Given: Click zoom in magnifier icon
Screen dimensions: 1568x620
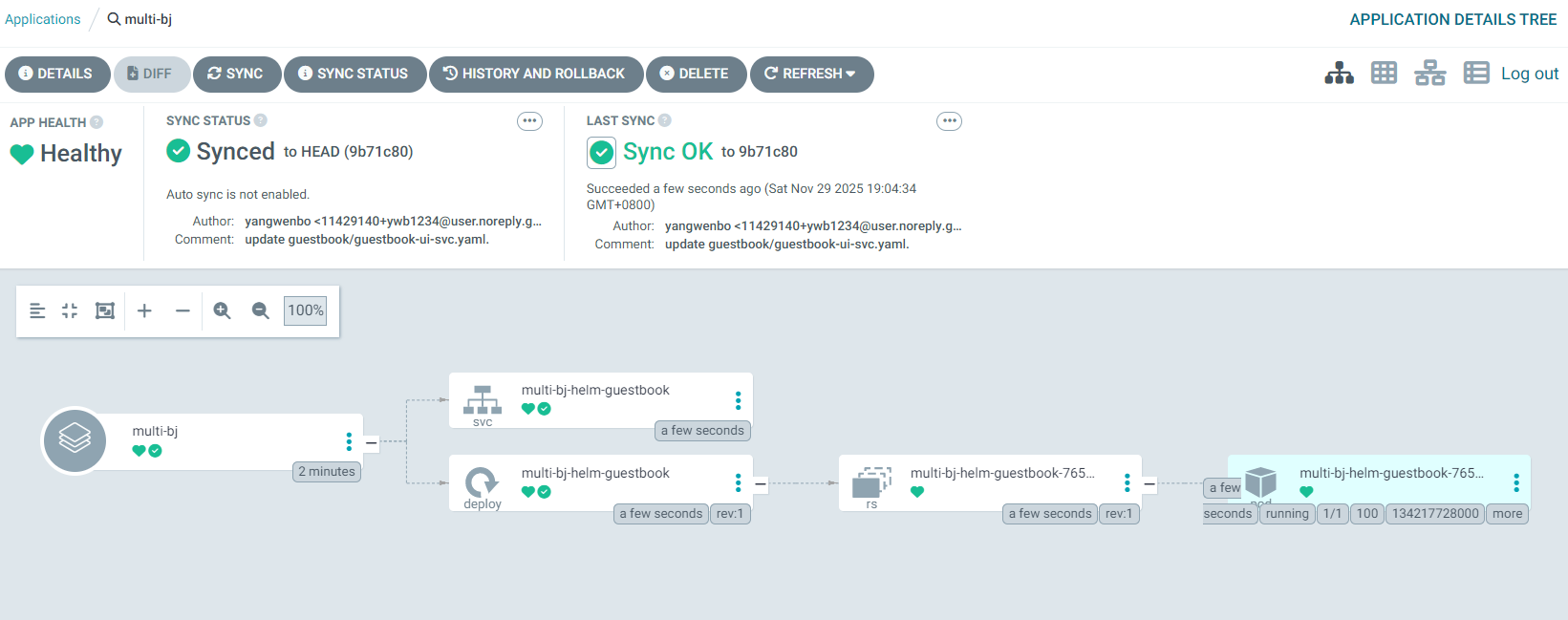Looking at the screenshot, I should 222,310.
